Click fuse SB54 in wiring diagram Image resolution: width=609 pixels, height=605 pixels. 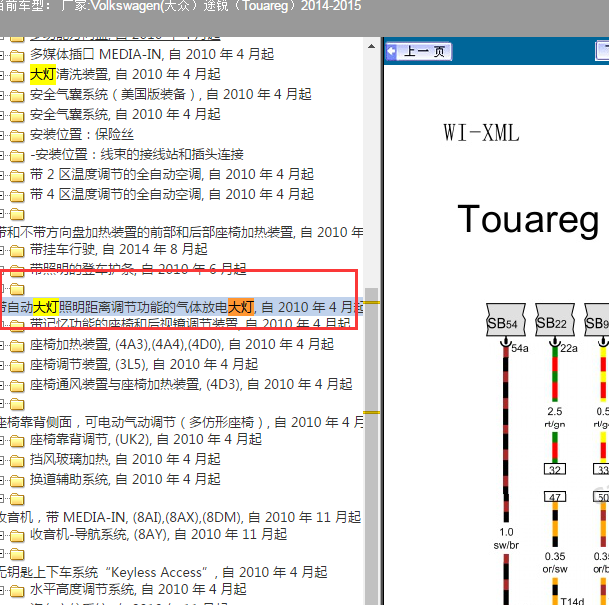point(506,320)
